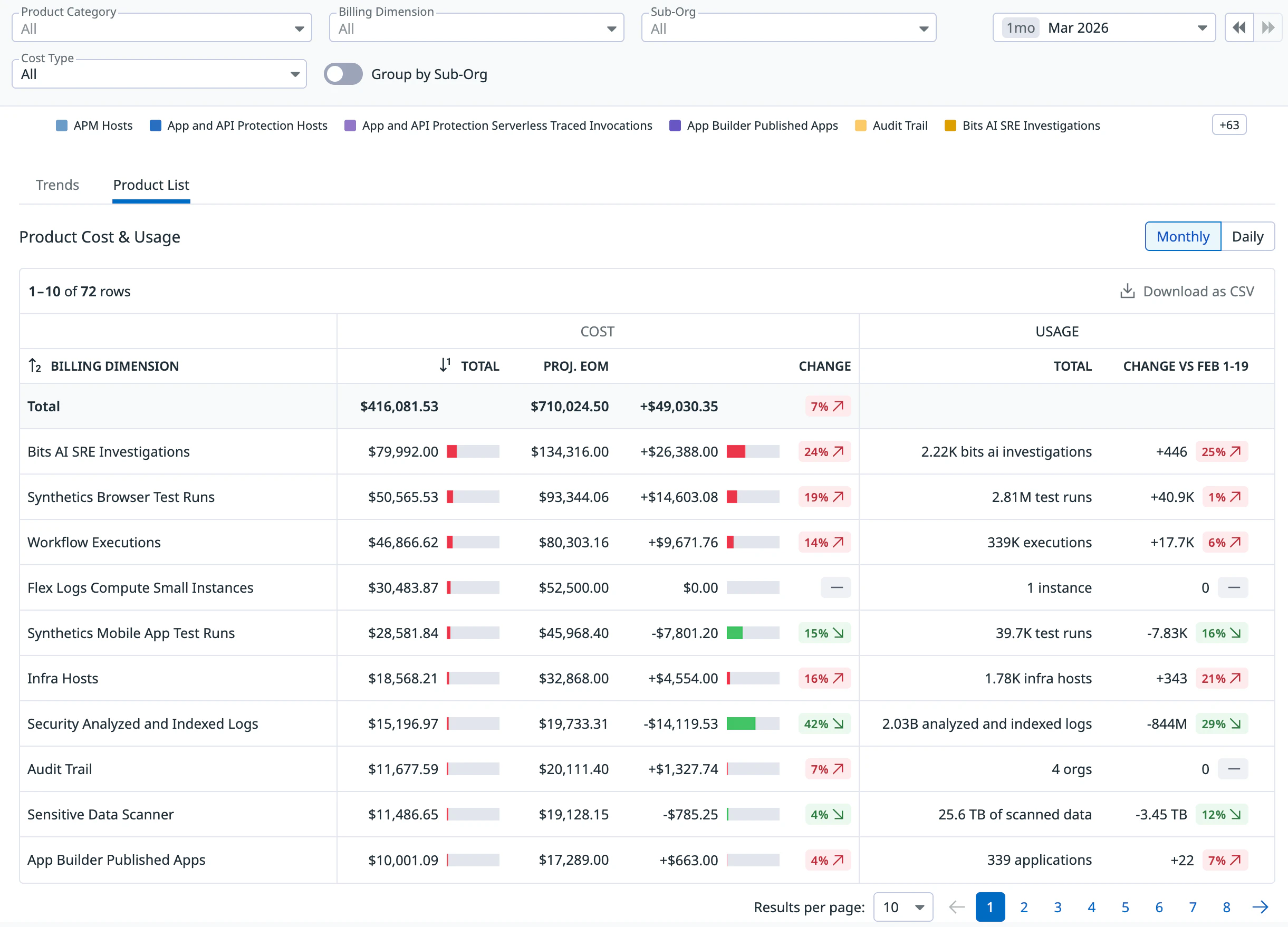1288x927 pixels.
Task: Switch to Daily view
Action: [1247, 237]
